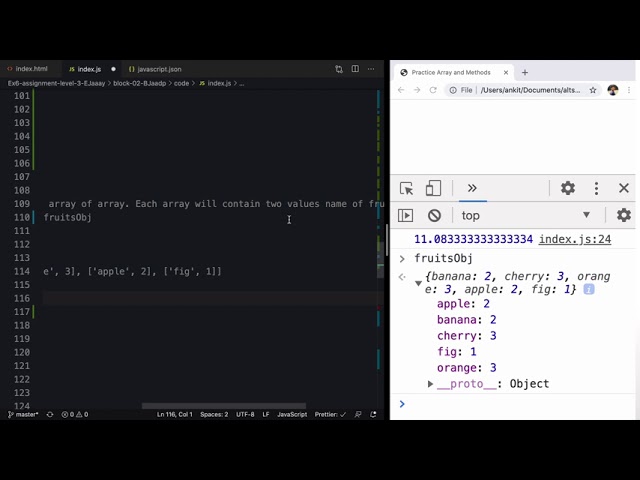Click the Chrome address bar URL
Image resolution: width=640 pixels, height=480 pixels.
530,90
